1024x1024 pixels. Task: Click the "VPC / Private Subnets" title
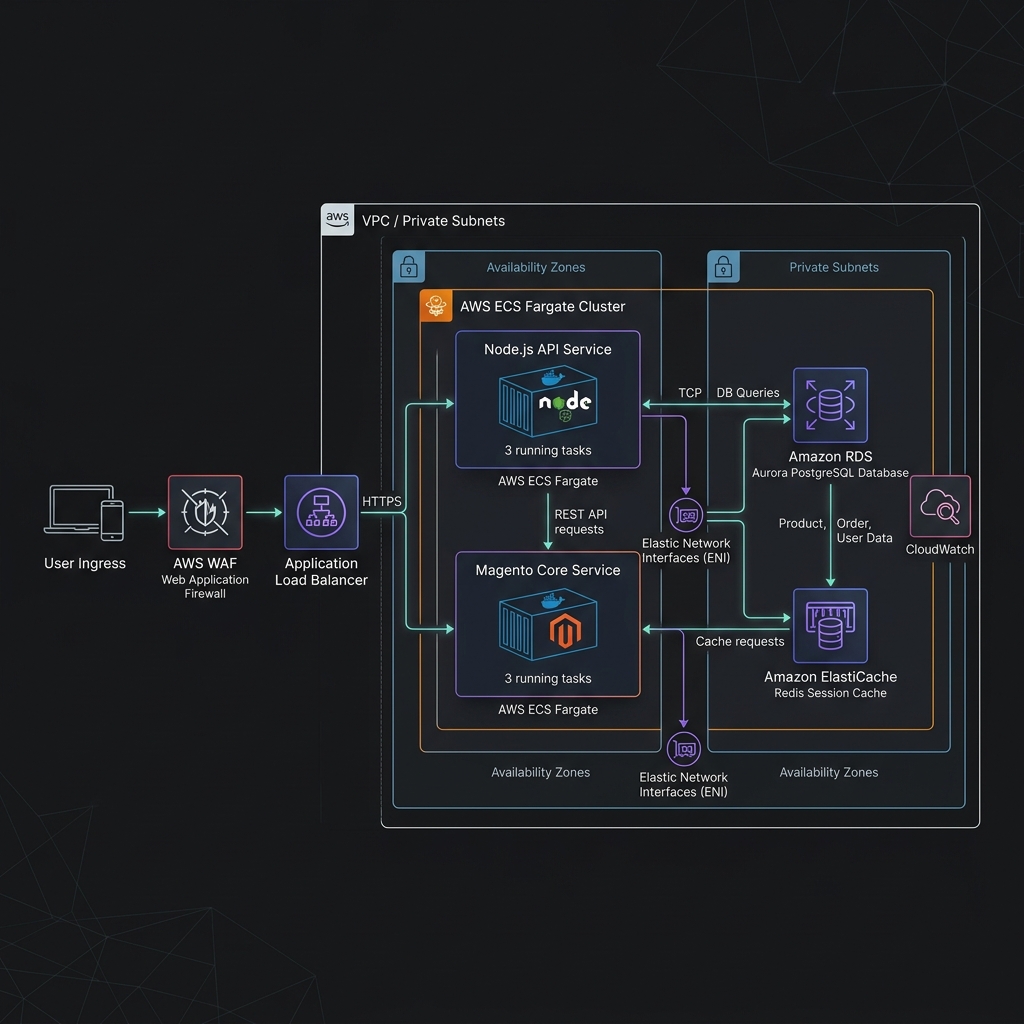click(434, 221)
